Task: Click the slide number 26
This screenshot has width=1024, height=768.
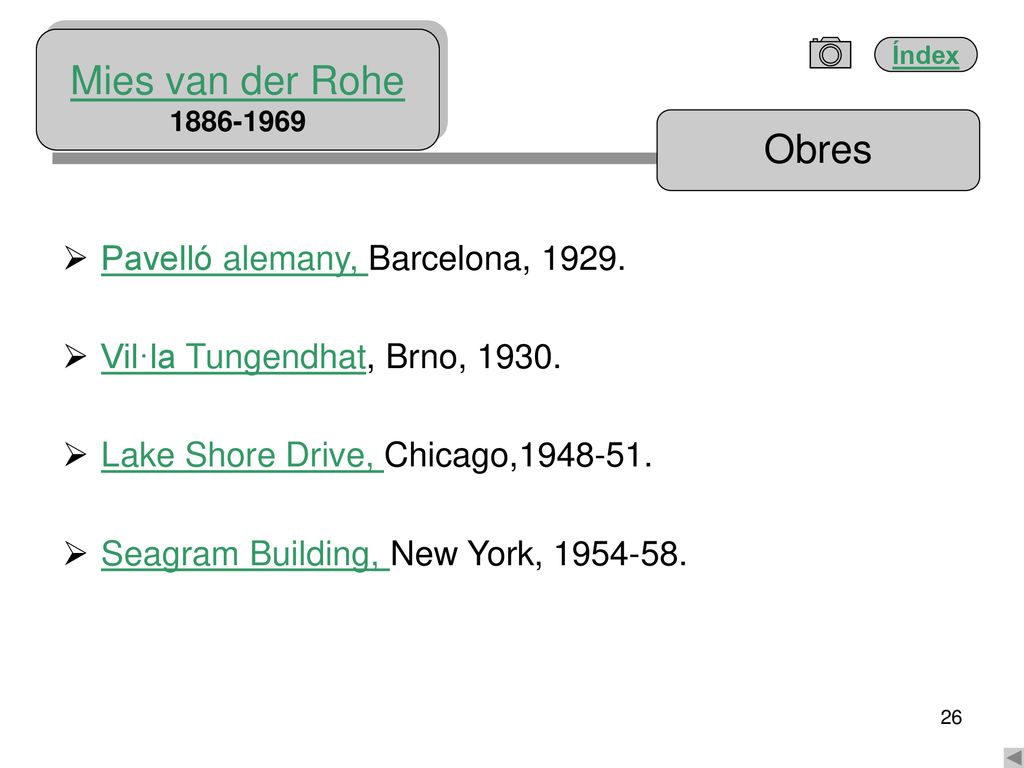Action: [x=951, y=717]
